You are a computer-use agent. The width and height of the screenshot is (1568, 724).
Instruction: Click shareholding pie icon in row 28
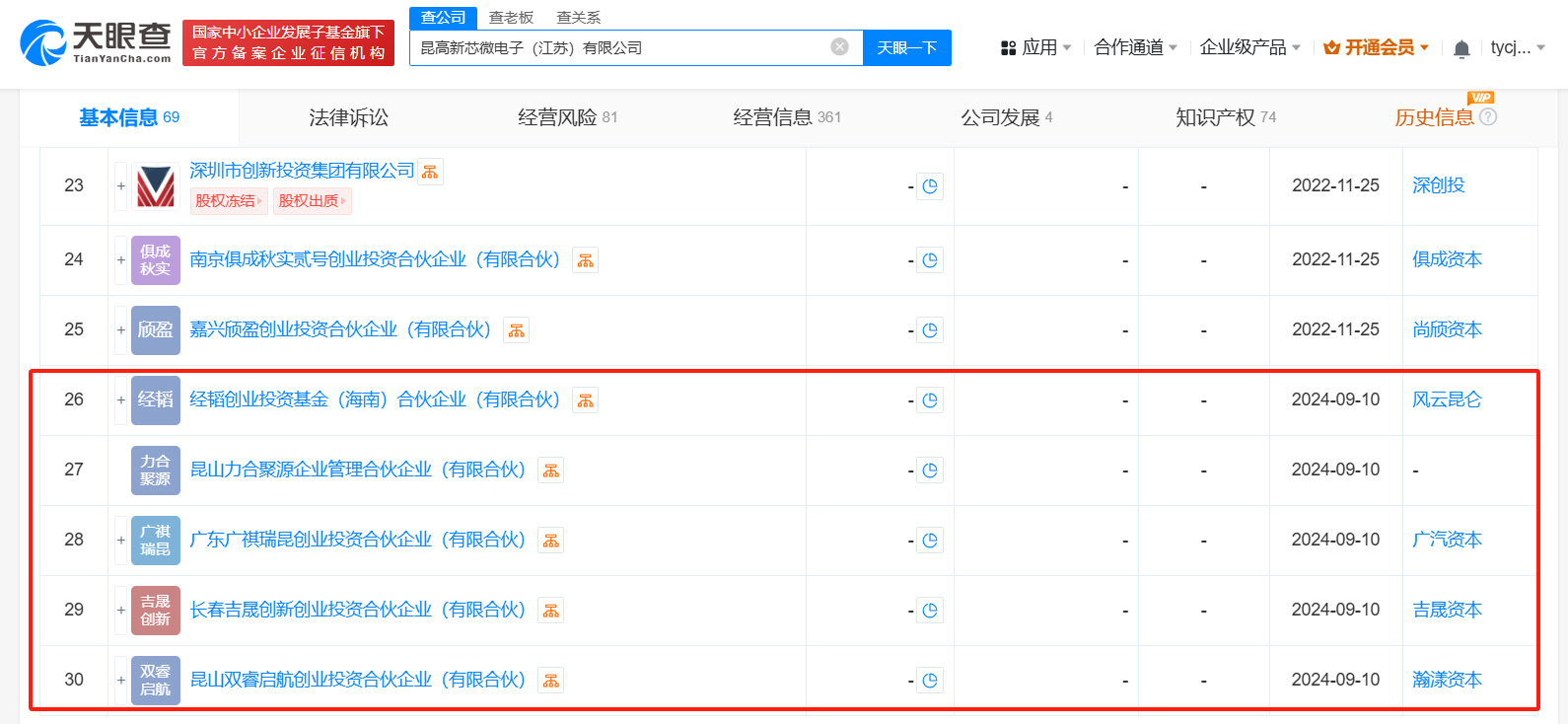click(x=930, y=541)
